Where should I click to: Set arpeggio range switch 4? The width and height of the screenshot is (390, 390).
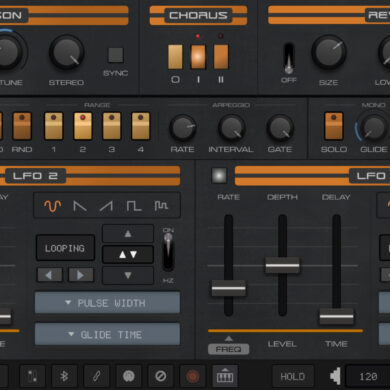(141, 126)
